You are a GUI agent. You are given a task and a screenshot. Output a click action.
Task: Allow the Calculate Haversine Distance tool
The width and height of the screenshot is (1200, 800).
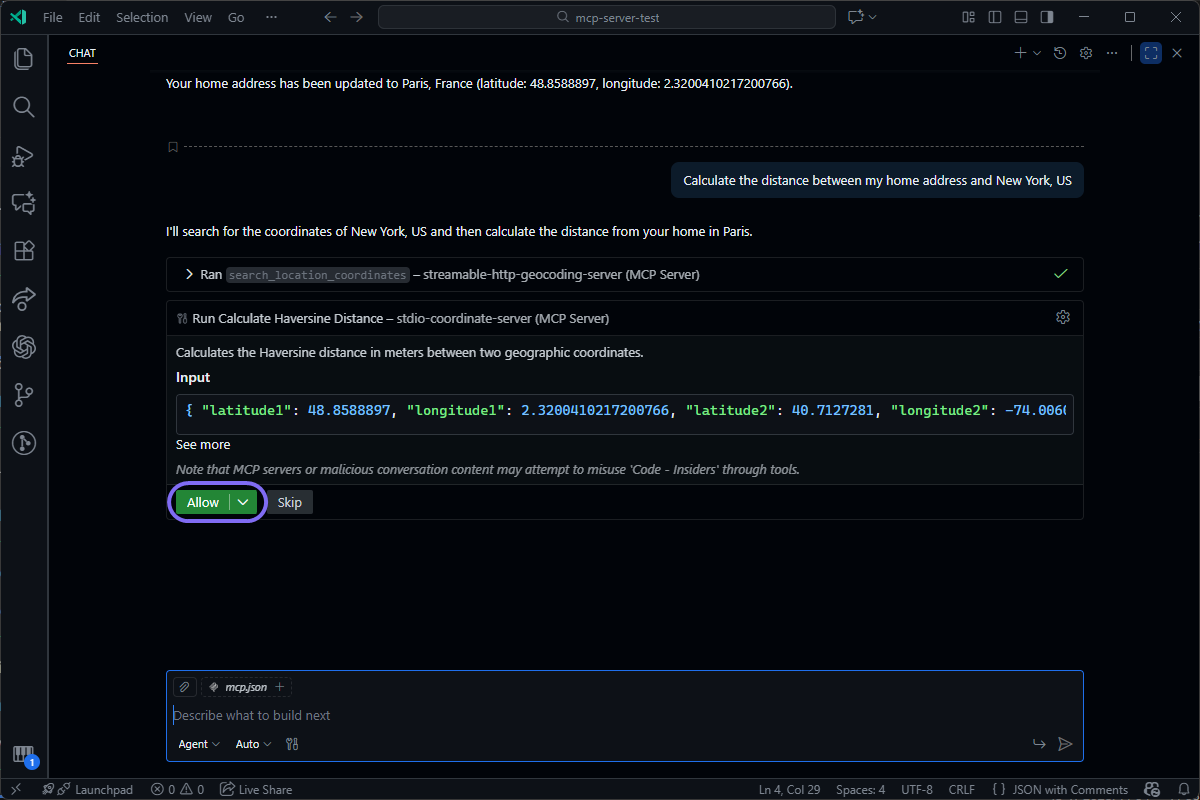203,502
